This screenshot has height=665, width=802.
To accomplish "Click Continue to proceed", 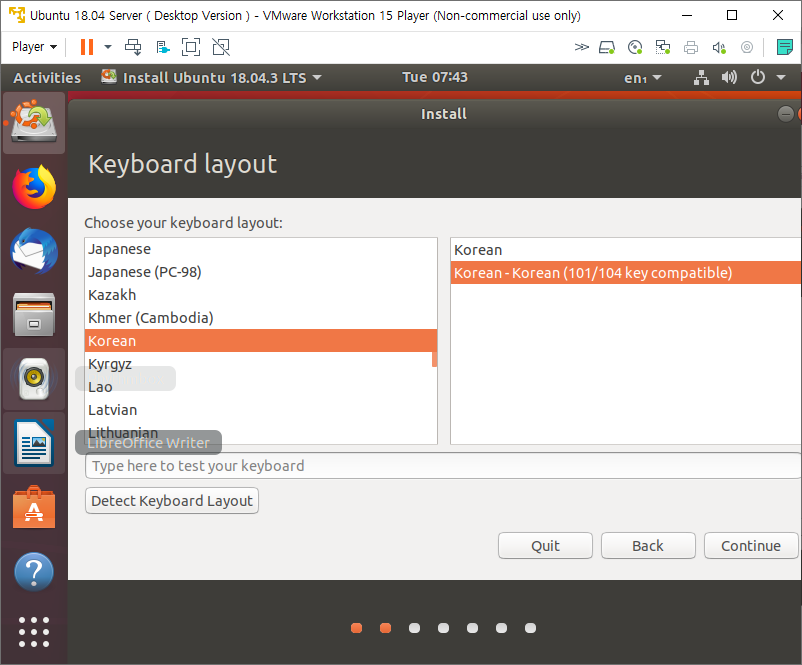I will pos(751,546).
